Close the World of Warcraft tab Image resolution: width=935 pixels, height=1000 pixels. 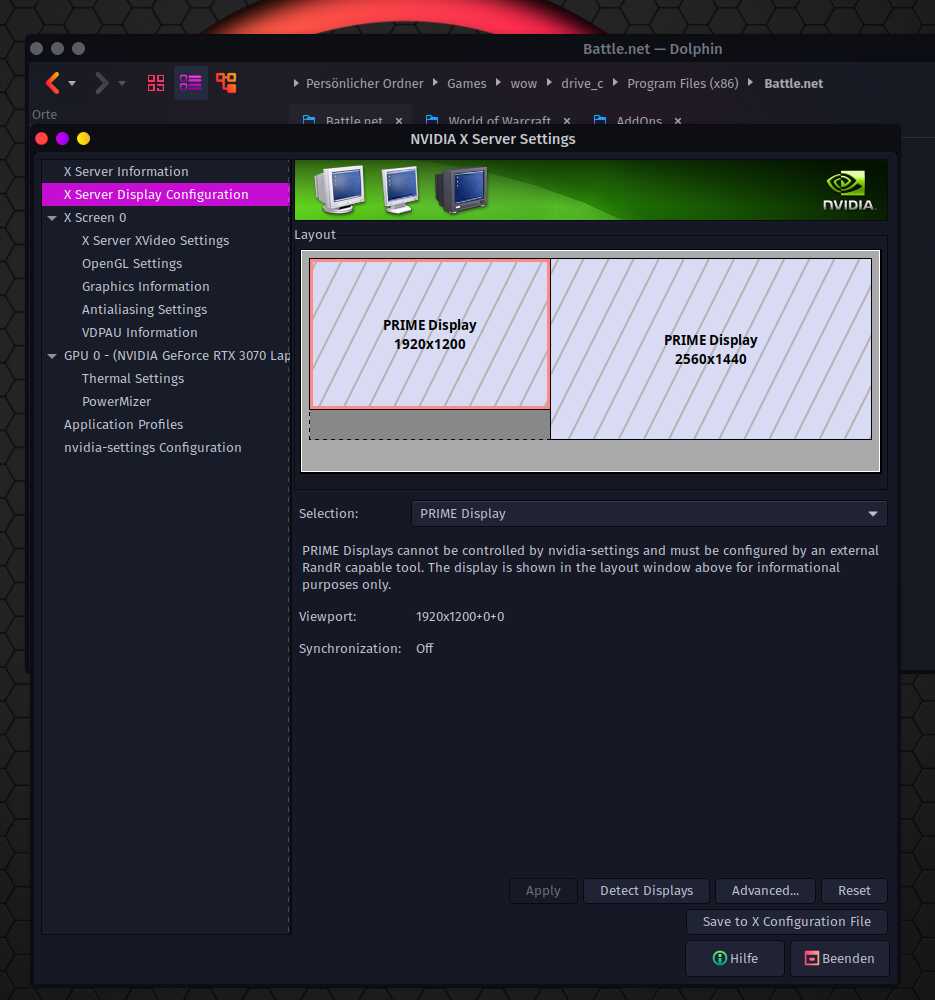[x=567, y=121]
